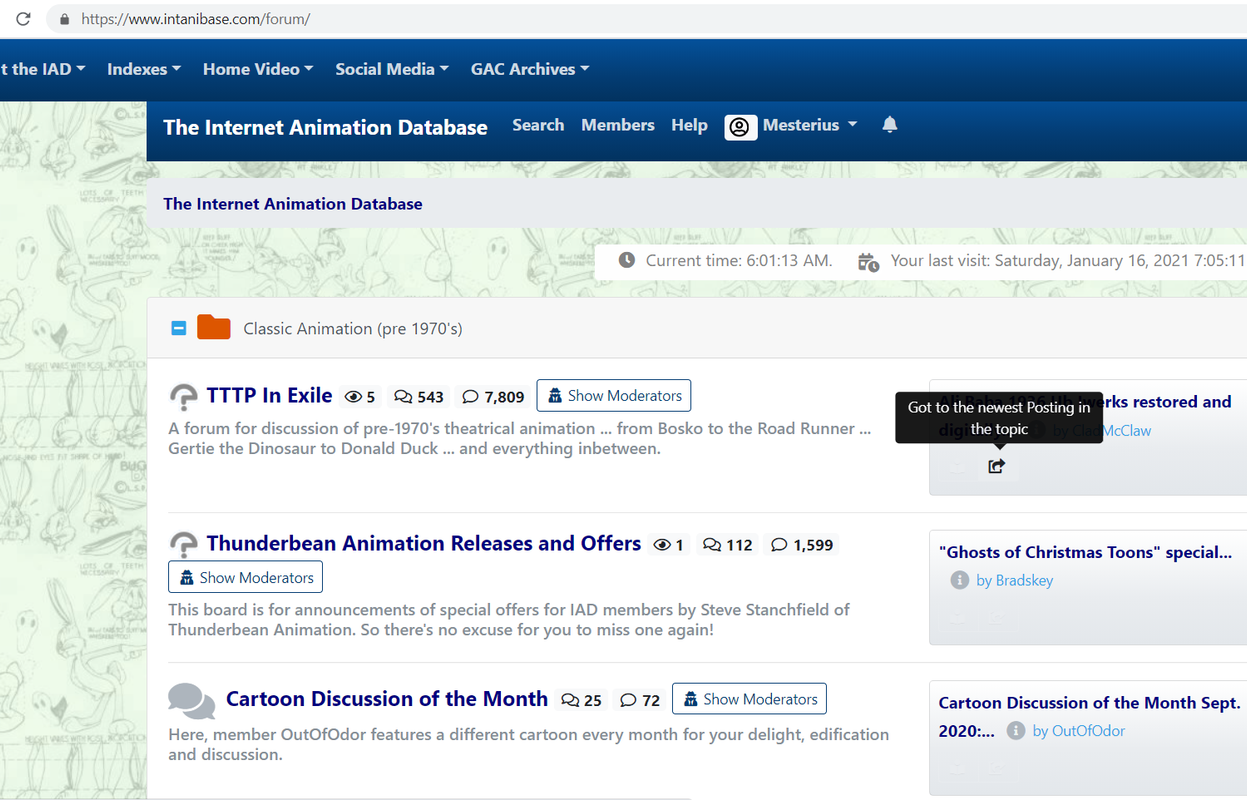Open the forum Search page

tap(538, 125)
